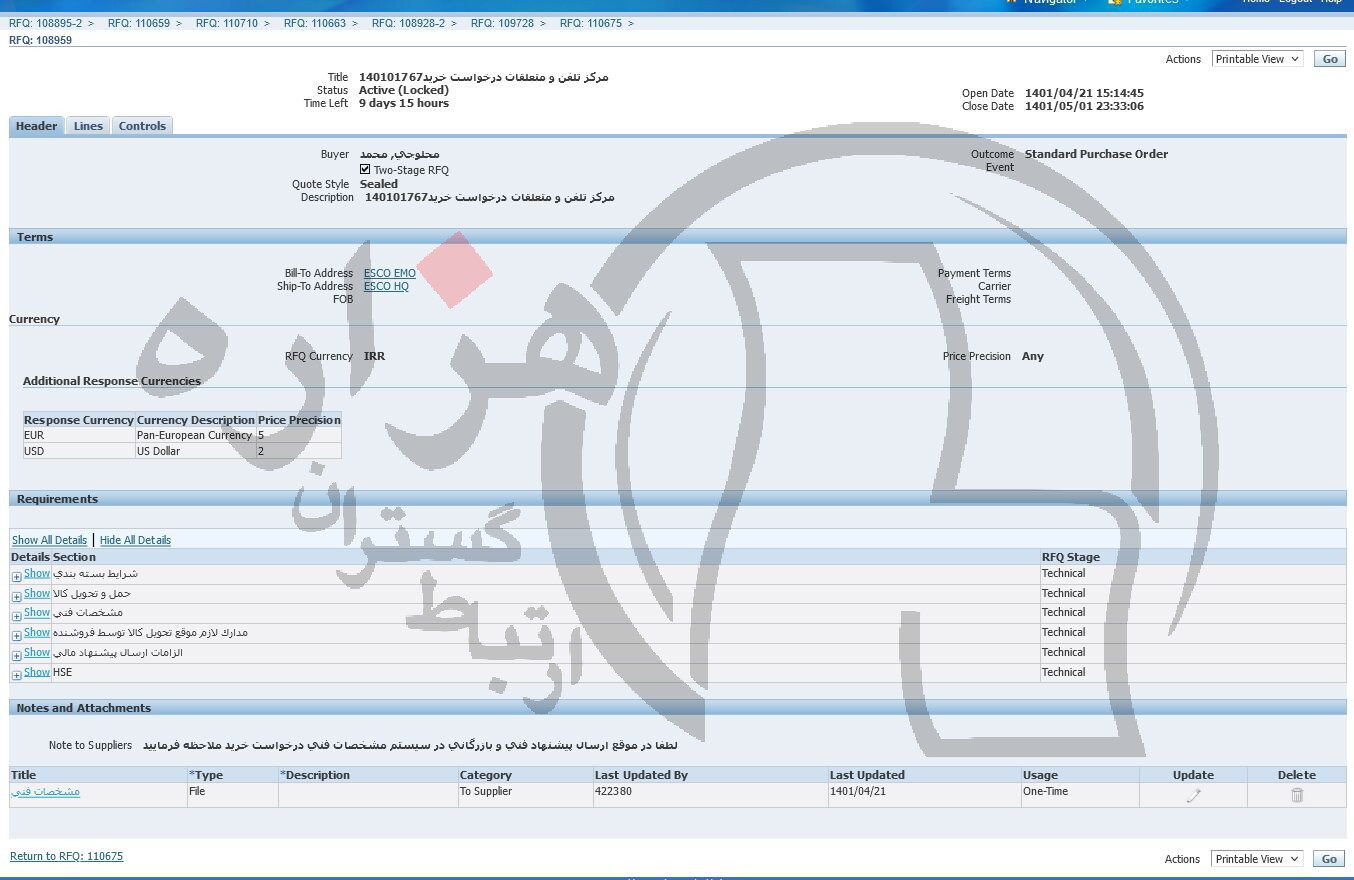Show details of the HSE requirement section
The image size is (1354, 880).
point(37,672)
